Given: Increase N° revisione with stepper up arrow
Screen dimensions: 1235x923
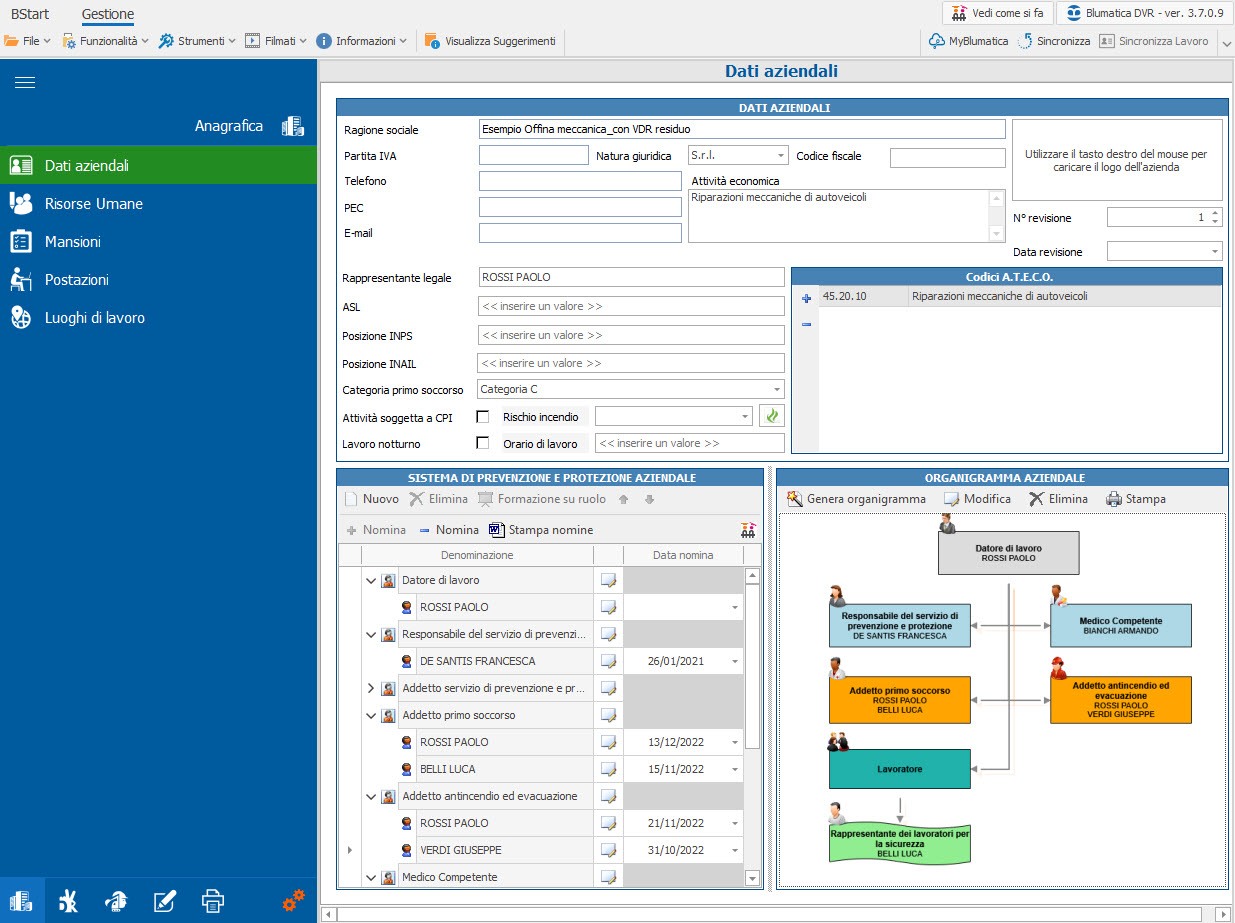Looking at the screenshot, I should 1215,212.
